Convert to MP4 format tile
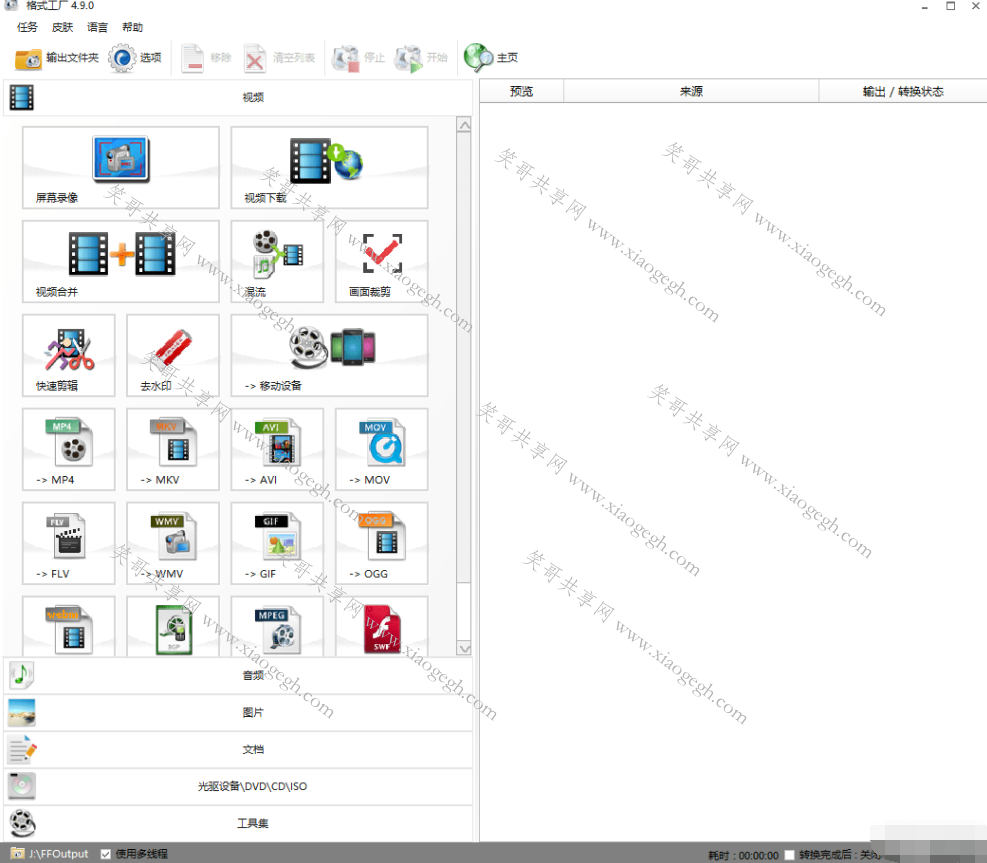The height and width of the screenshot is (863, 987). pyautogui.click(x=69, y=449)
